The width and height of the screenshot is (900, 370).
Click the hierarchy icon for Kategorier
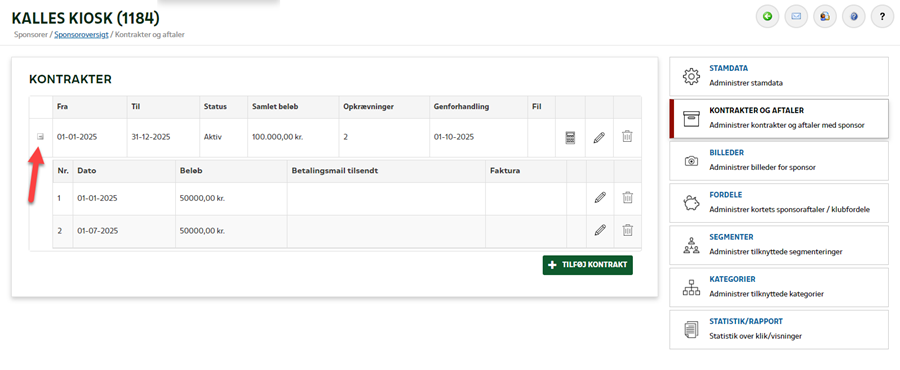[x=691, y=287]
